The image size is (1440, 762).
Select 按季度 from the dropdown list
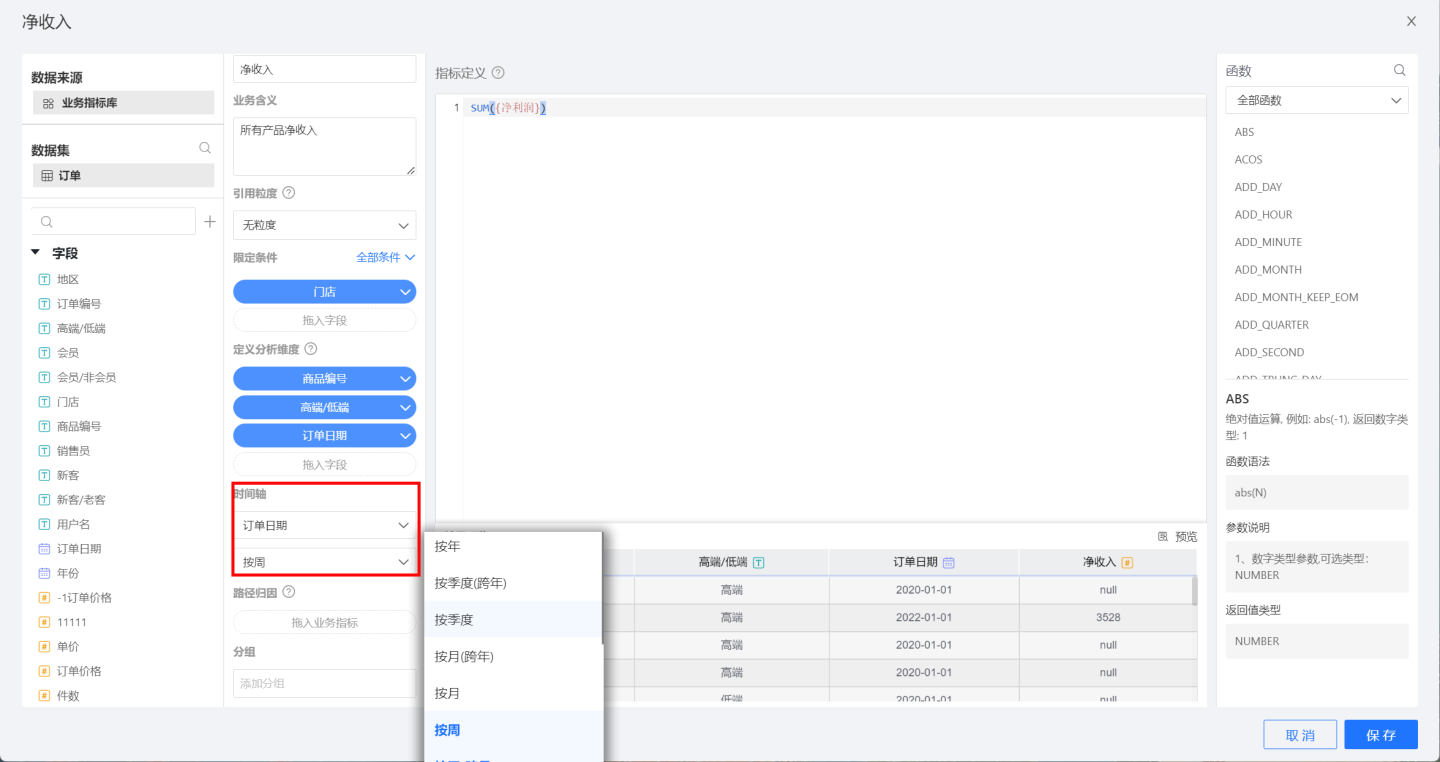pos(454,620)
